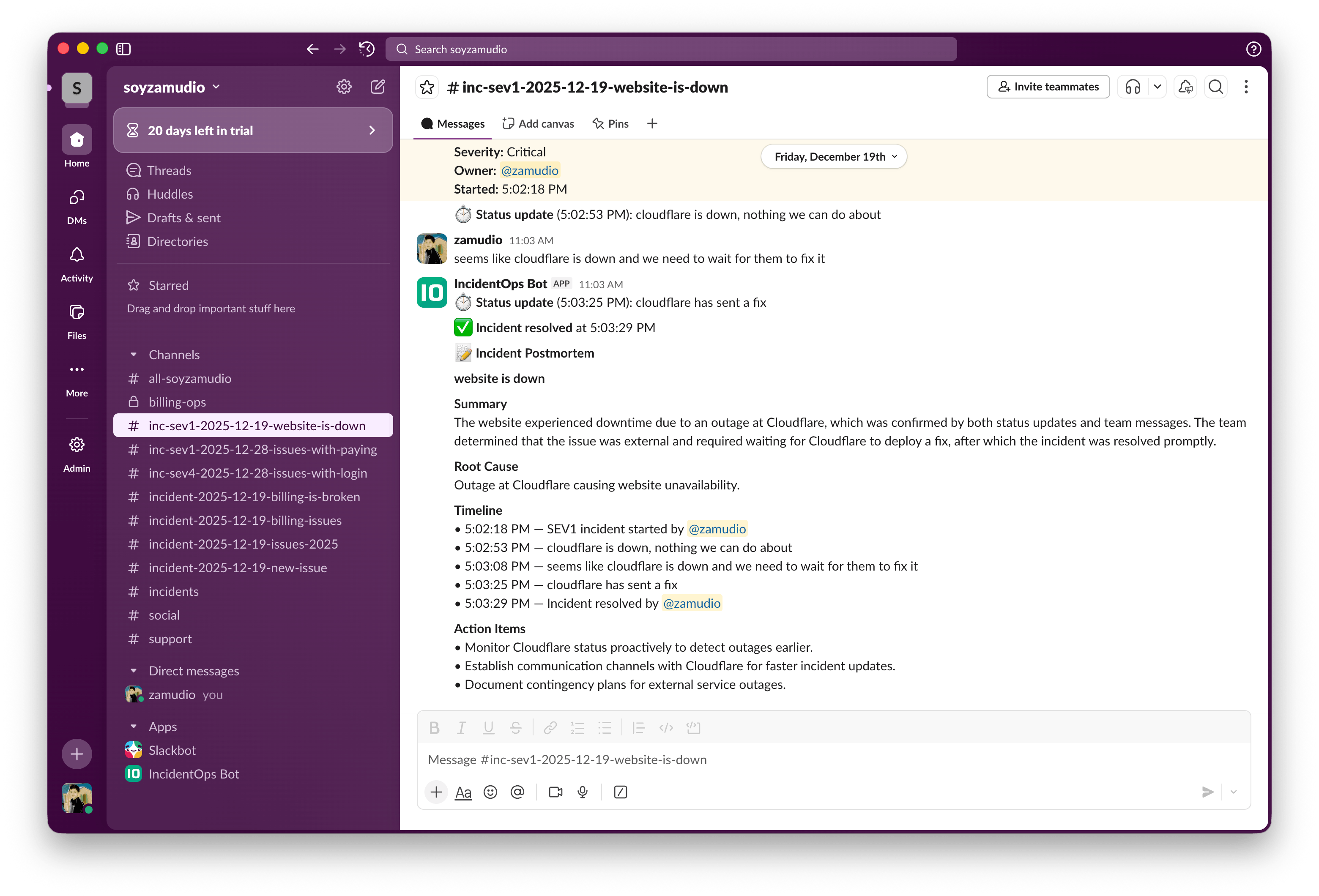This screenshot has height=896, width=1319.
Task: Open the 20 days left in trial banner
Action: coord(252,131)
